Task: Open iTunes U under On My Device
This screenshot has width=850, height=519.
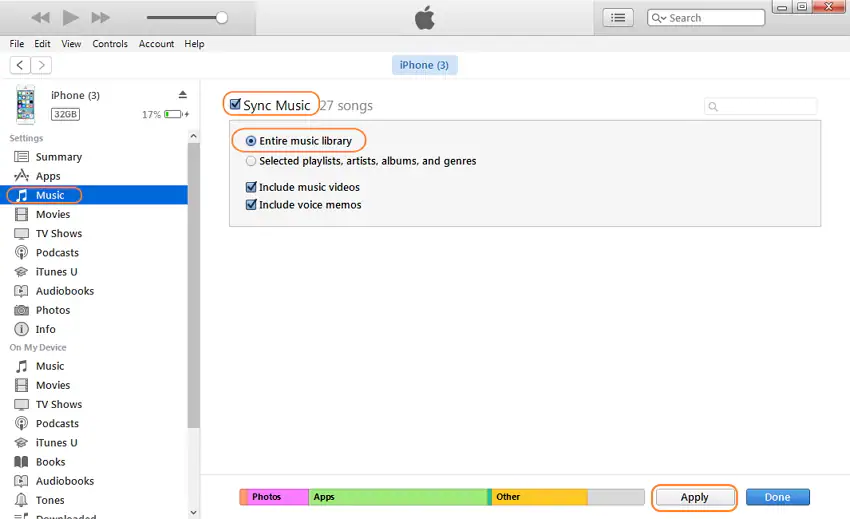Action: click(94, 443)
